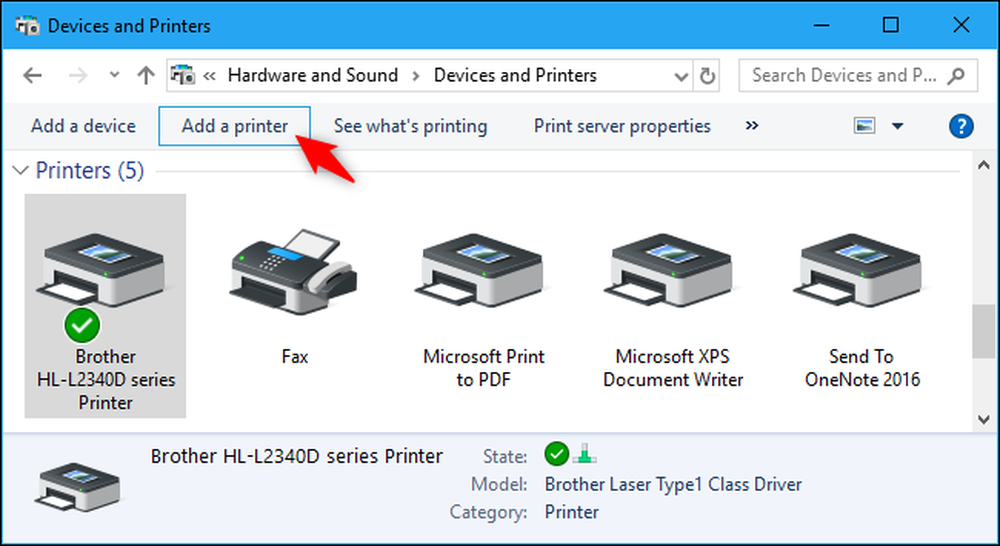The image size is (1000, 546).
Task: Click the Change your view icon
Action: [865, 126]
